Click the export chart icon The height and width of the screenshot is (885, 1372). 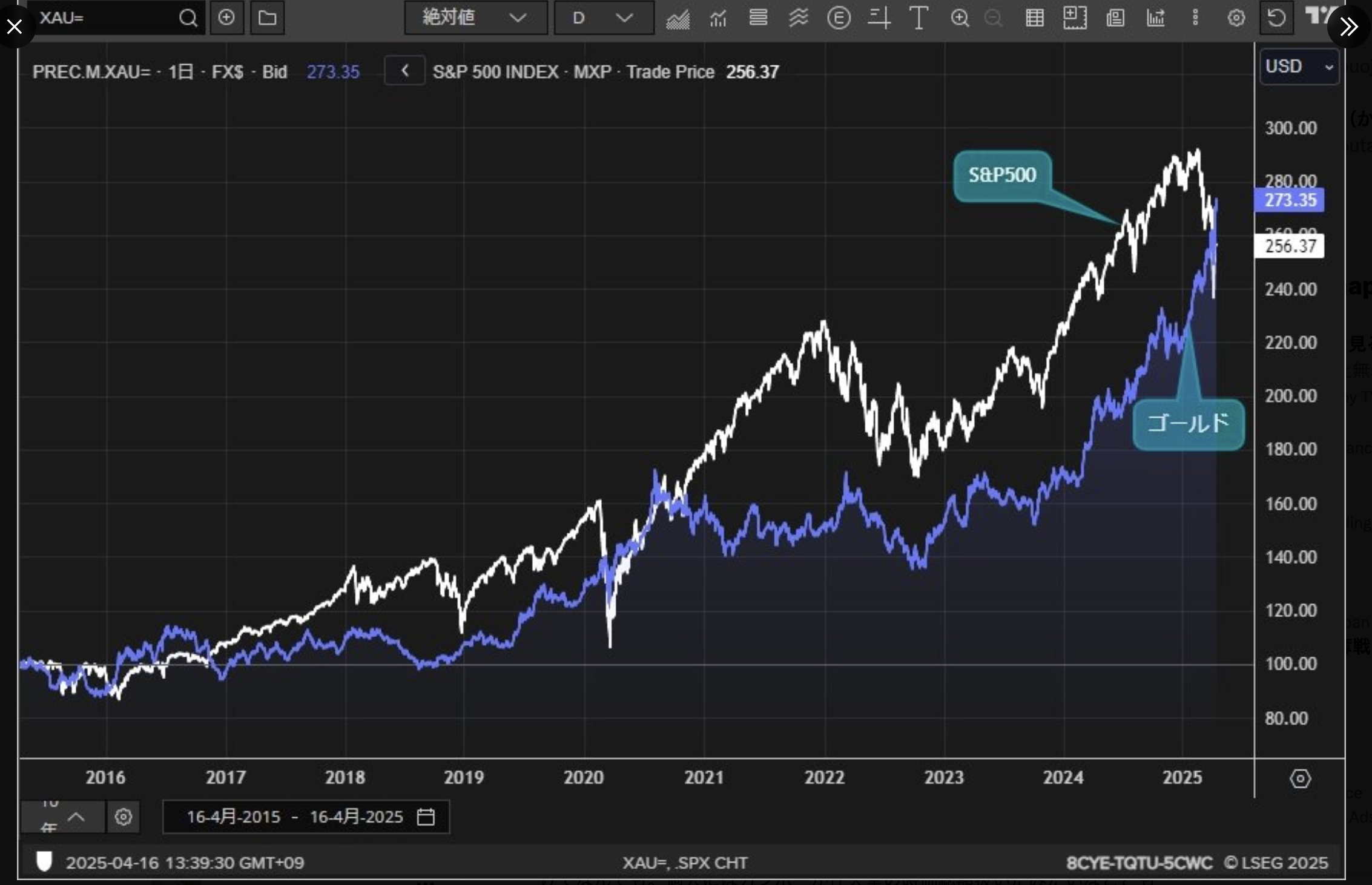[x=1156, y=18]
